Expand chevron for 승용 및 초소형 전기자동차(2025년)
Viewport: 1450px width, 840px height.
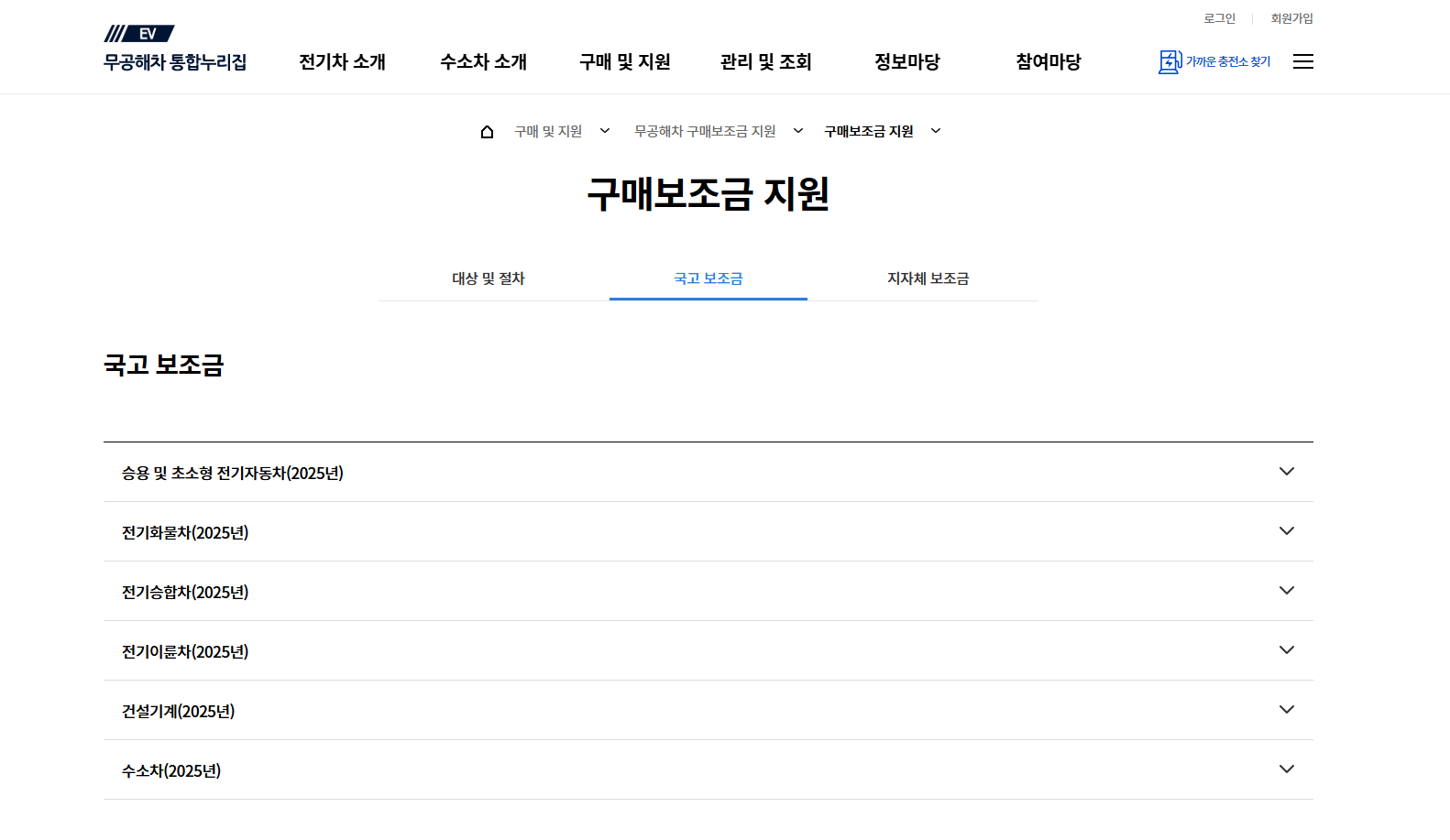click(x=1287, y=472)
